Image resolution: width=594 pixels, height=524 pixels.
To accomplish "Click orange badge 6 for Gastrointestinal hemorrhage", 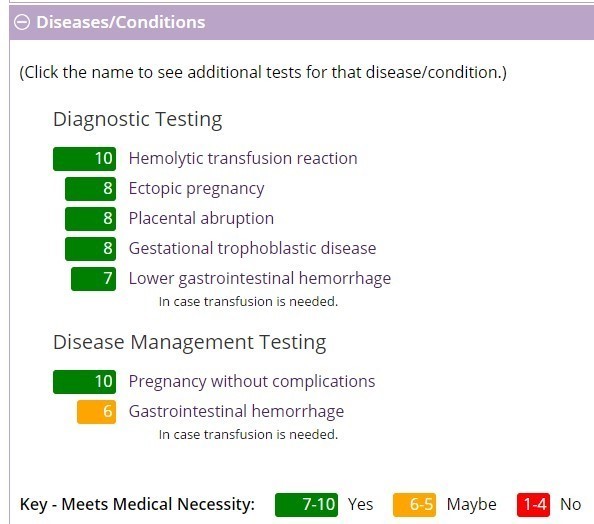I will click(97, 412).
